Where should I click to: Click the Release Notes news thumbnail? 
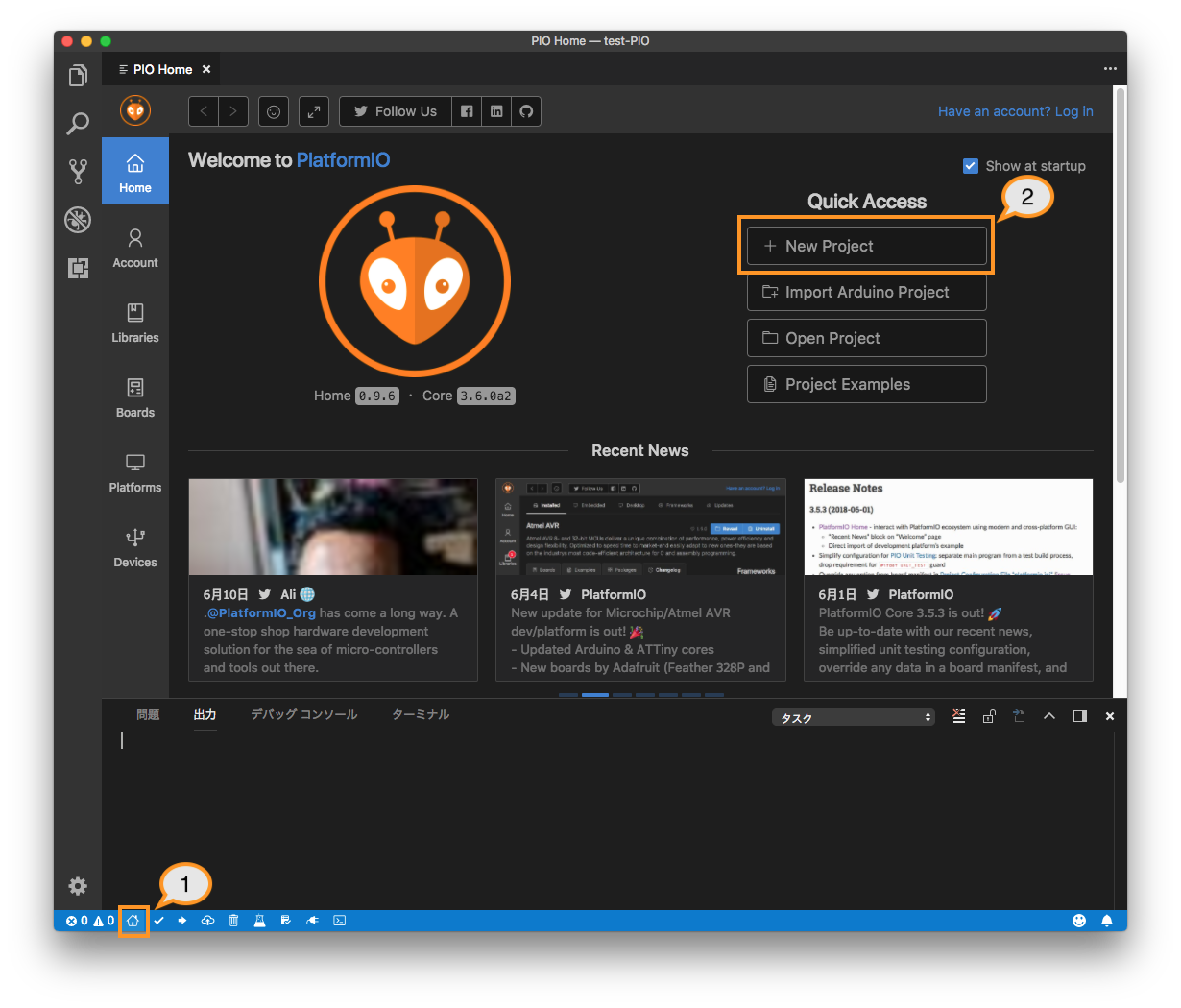948,527
